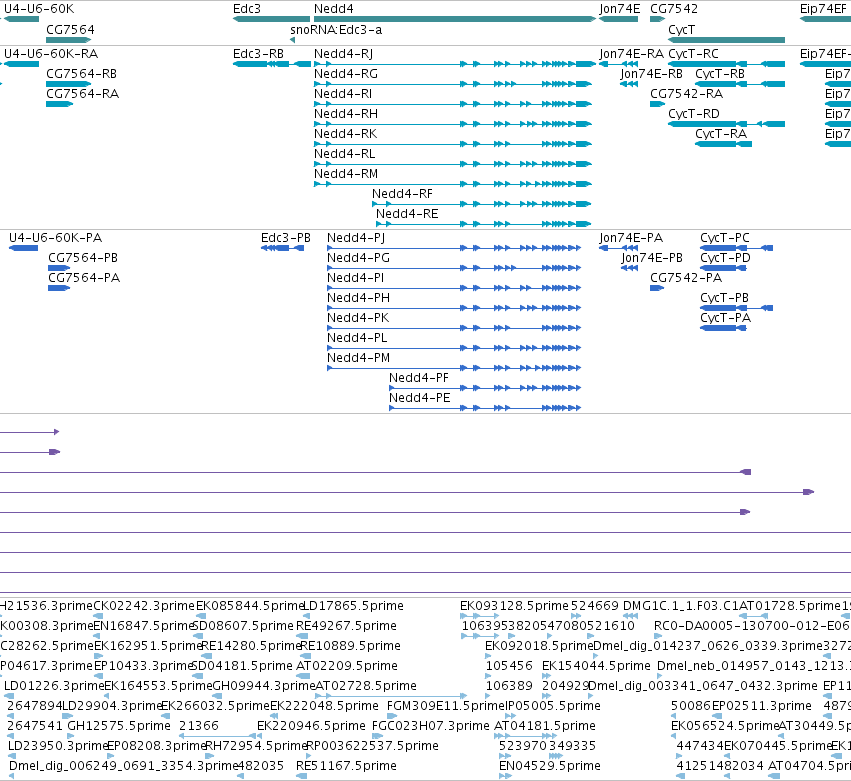Select the CG7564-PB protein label
This screenshot has width=851, height=781.
[x=83, y=258]
